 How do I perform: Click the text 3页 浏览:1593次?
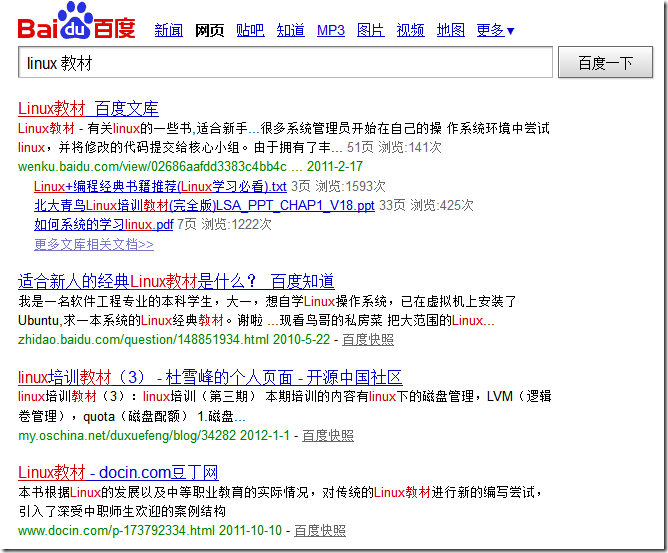pos(338,186)
